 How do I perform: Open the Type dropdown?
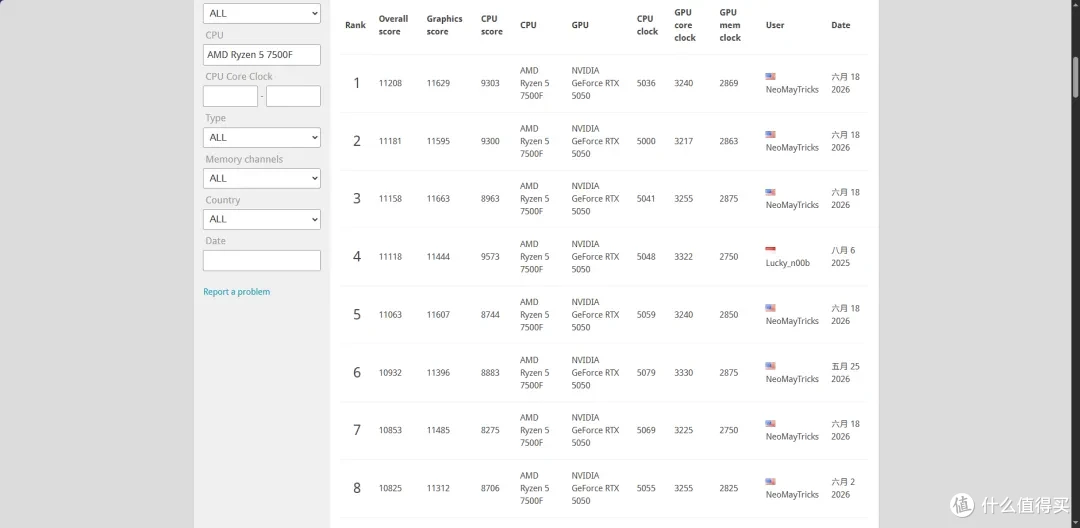pyautogui.click(x=262, y=137)
